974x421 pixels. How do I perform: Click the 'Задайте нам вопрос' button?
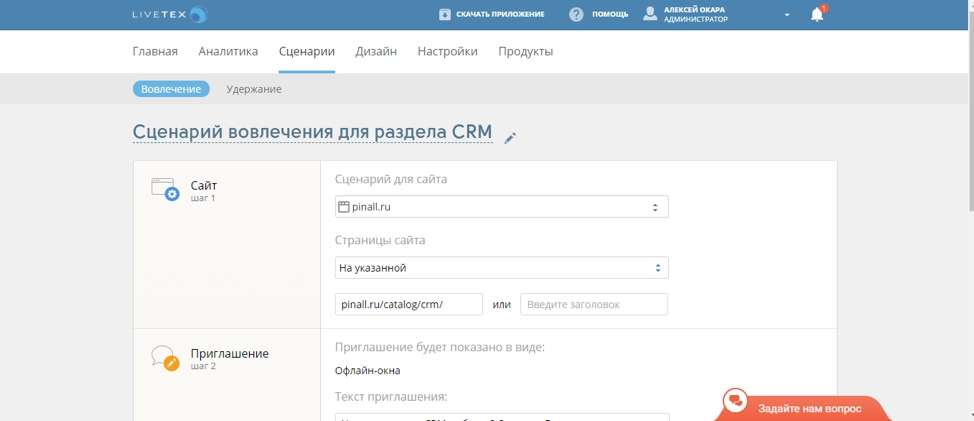click(x=810, y=408)
